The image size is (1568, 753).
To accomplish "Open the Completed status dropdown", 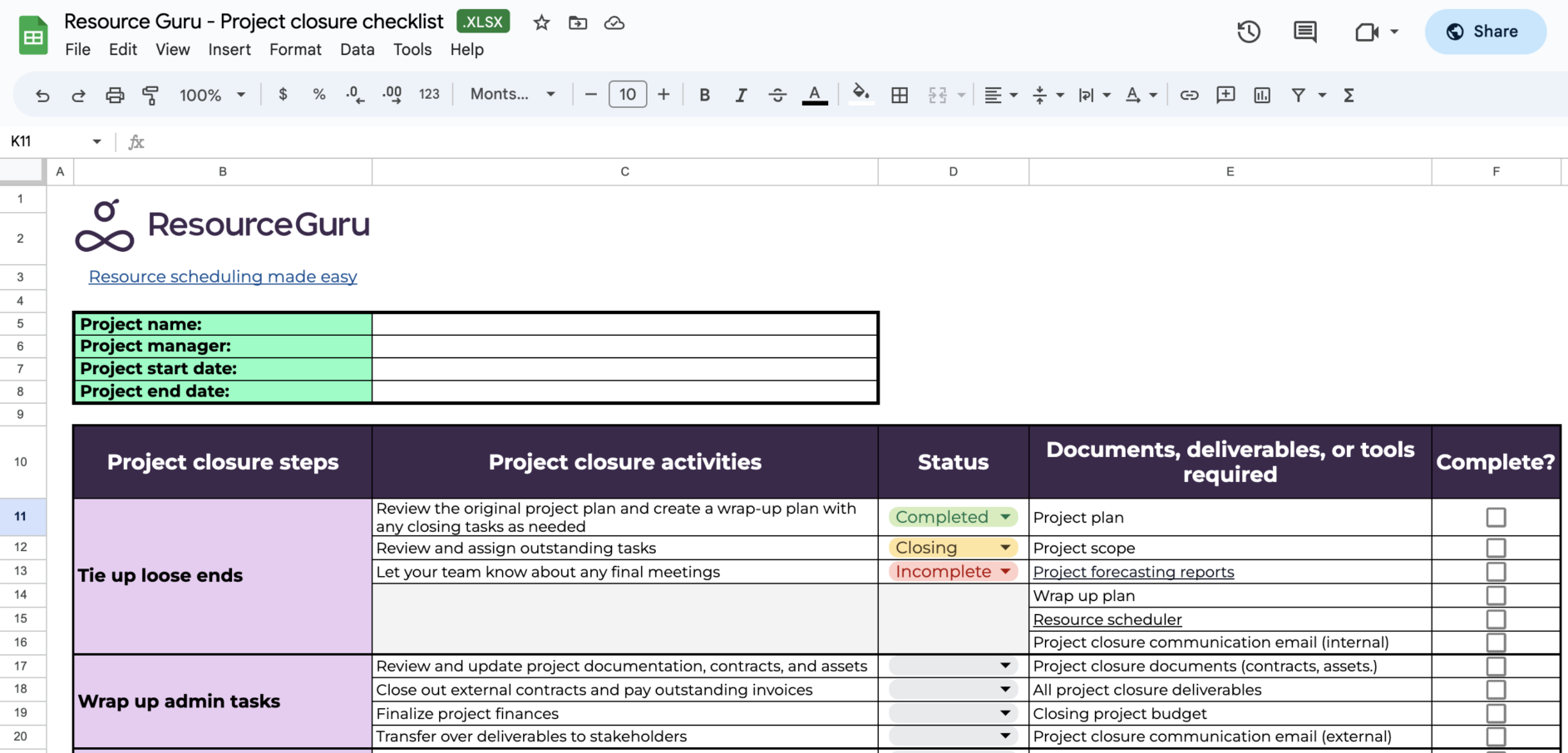I will (1007, 516).
